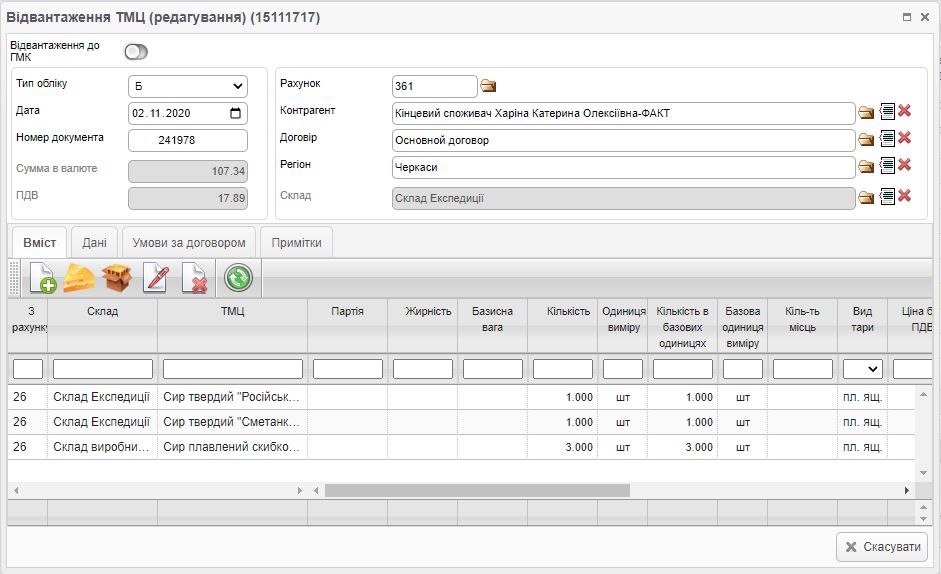Add a new row with document-plus icon
Screen dimensions: 941x574
[x=43, y=278]
